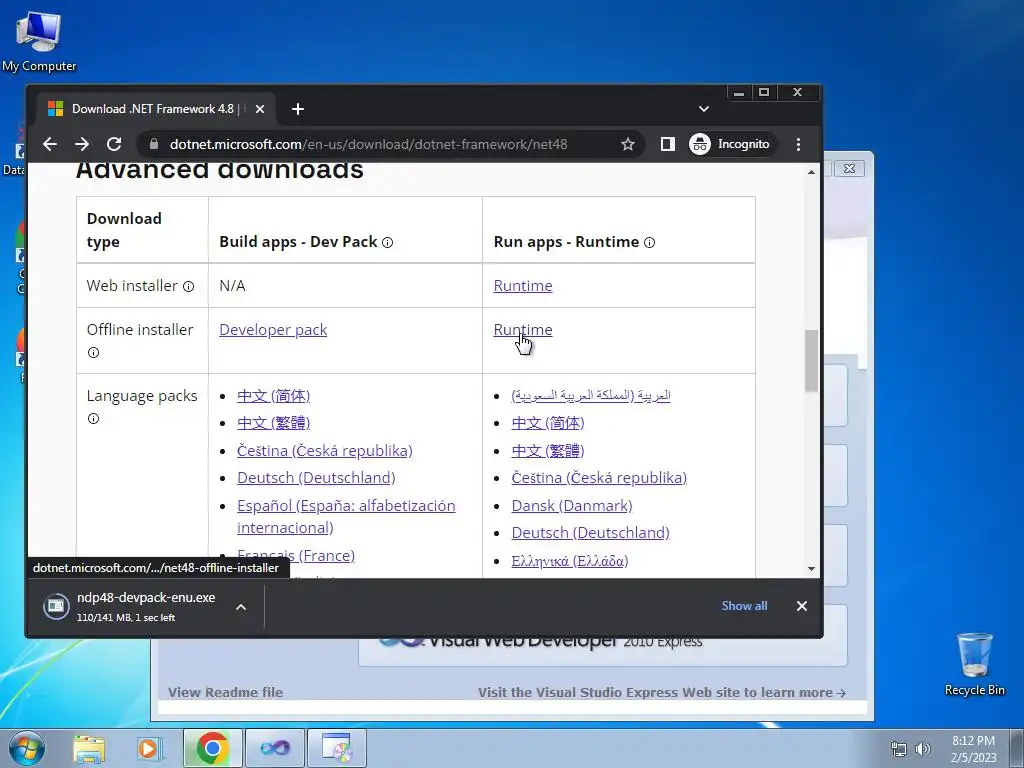Click the Chrome taskbar button

212,748
